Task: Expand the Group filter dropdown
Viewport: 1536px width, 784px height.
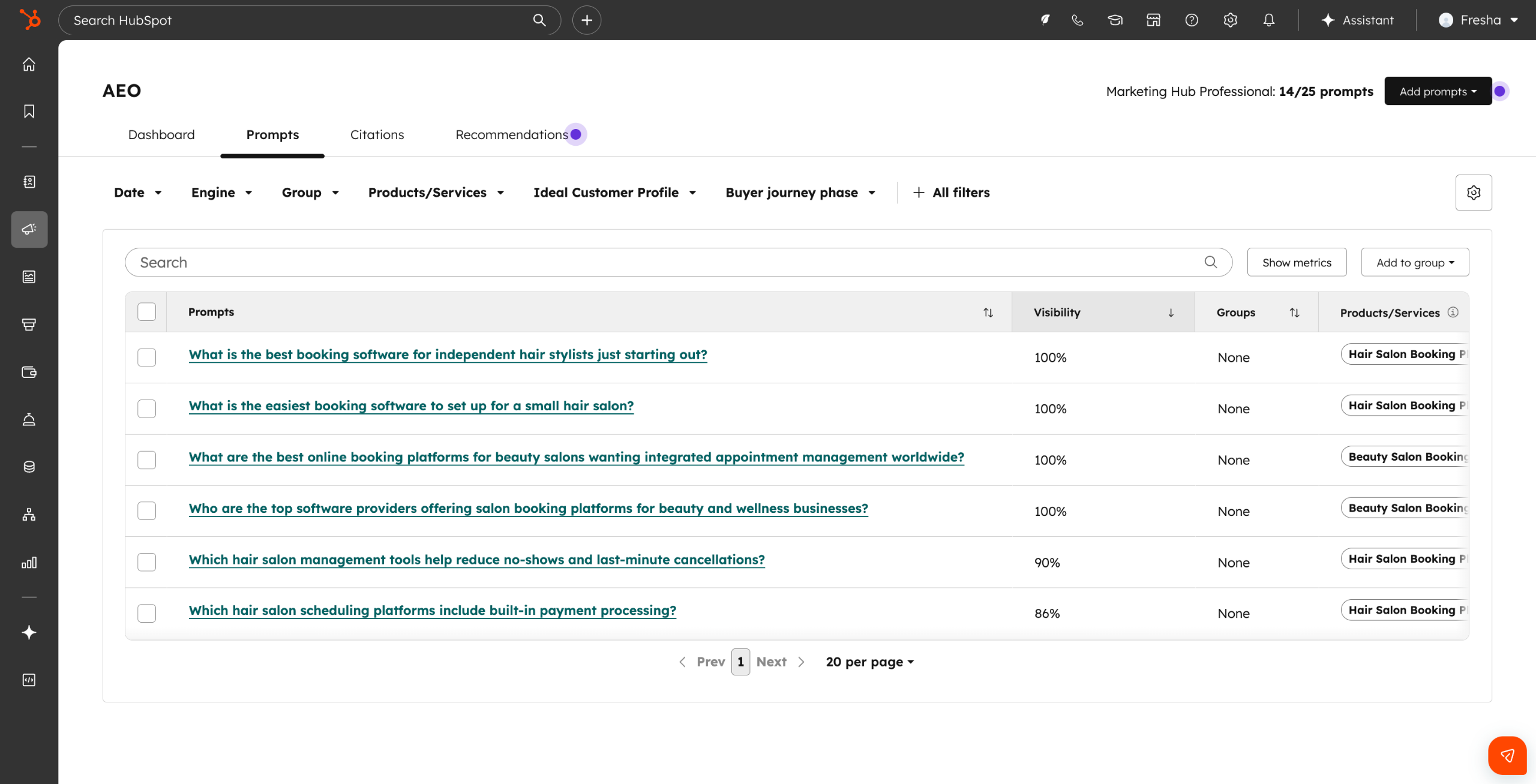Action: (x=310, y=193)
